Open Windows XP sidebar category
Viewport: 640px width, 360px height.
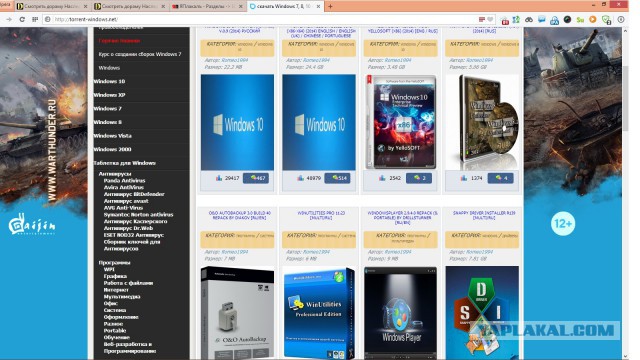(x=109, y=95)
